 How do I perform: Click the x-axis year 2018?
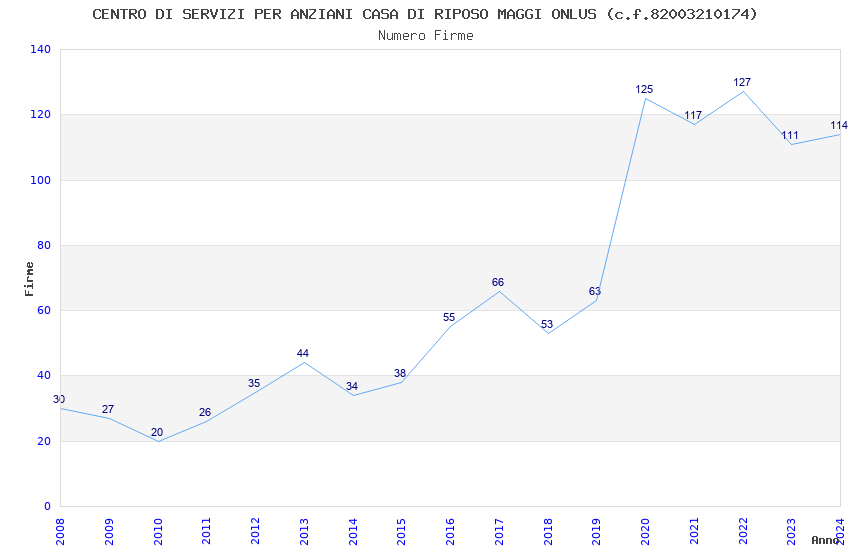(x=548, y=531)
